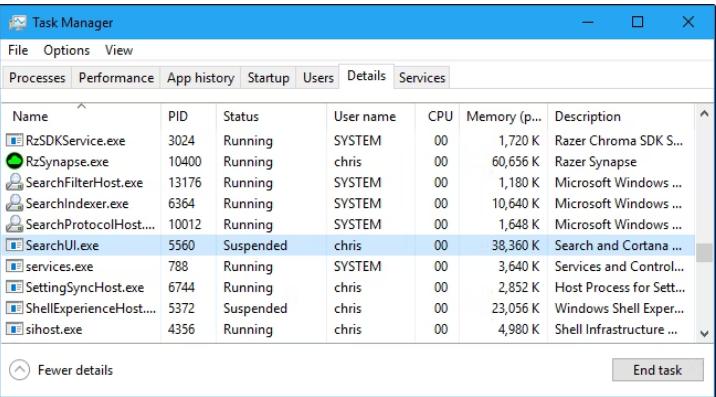The height and width of the screenshot is (397, 716).
Task: Select the services.exe process name
Action: (59, 267)
